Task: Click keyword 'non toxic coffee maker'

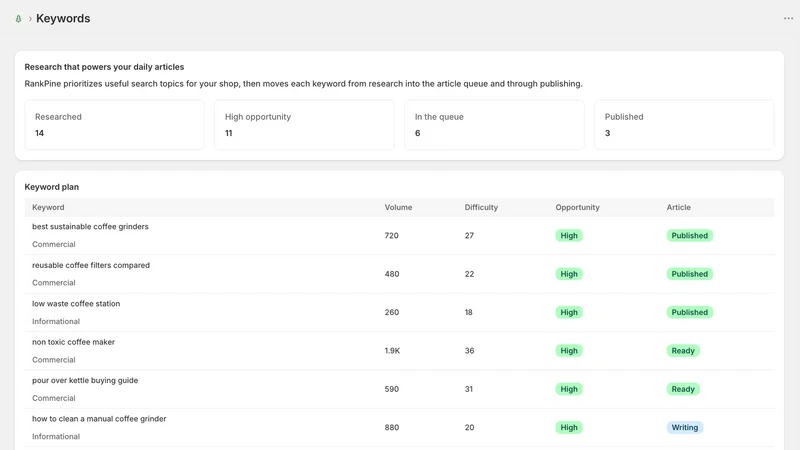Action: point(73,342)
